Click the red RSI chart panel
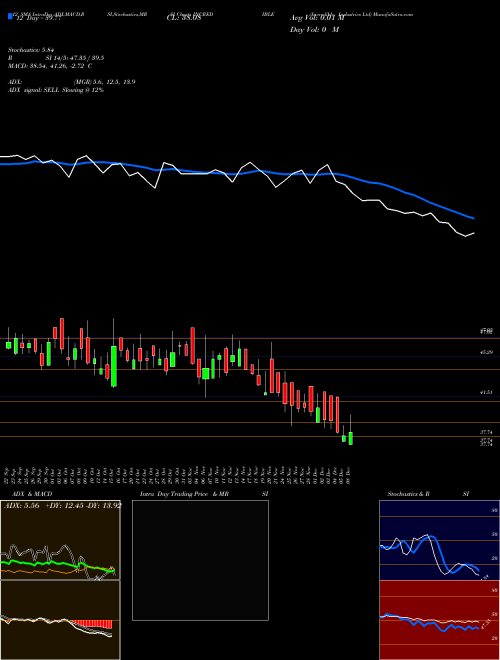 coord(439,620)
